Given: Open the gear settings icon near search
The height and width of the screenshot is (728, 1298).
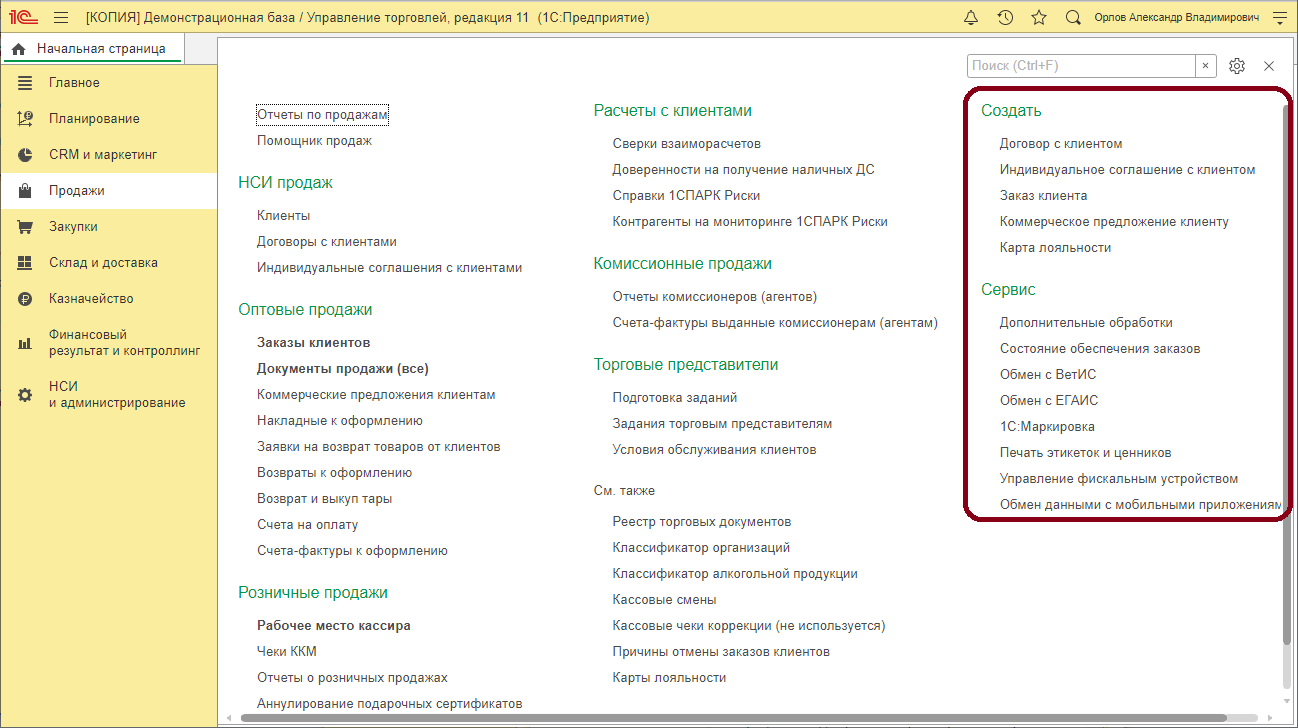Looking at the screenshot, I should pyautogui.click(x=1237, y=65).
